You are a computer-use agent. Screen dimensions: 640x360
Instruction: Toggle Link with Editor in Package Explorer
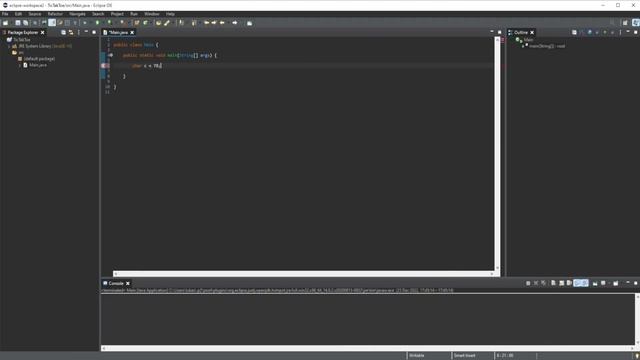[x=71, y=32]
